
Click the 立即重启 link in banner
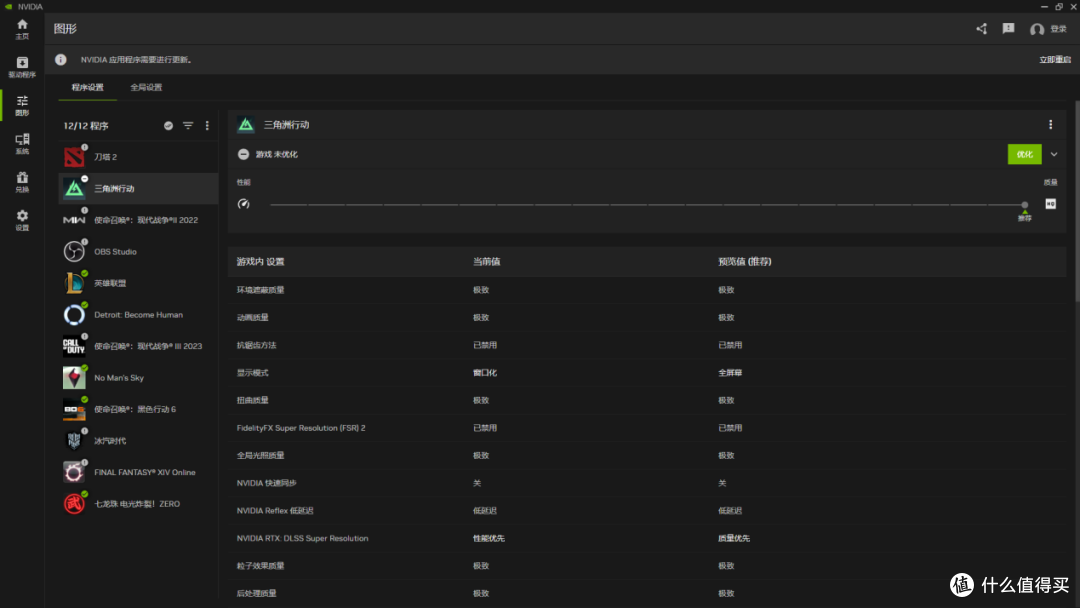coord(1055,60)
